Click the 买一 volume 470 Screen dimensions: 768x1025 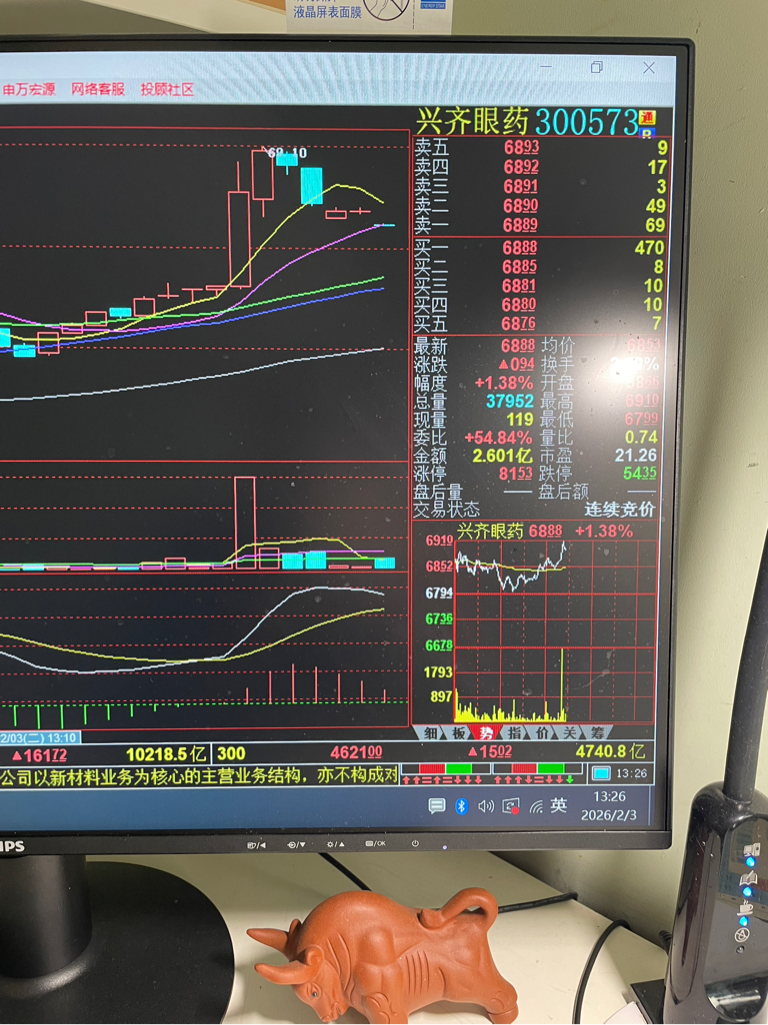pyautogui.click(x=649, y=248)
